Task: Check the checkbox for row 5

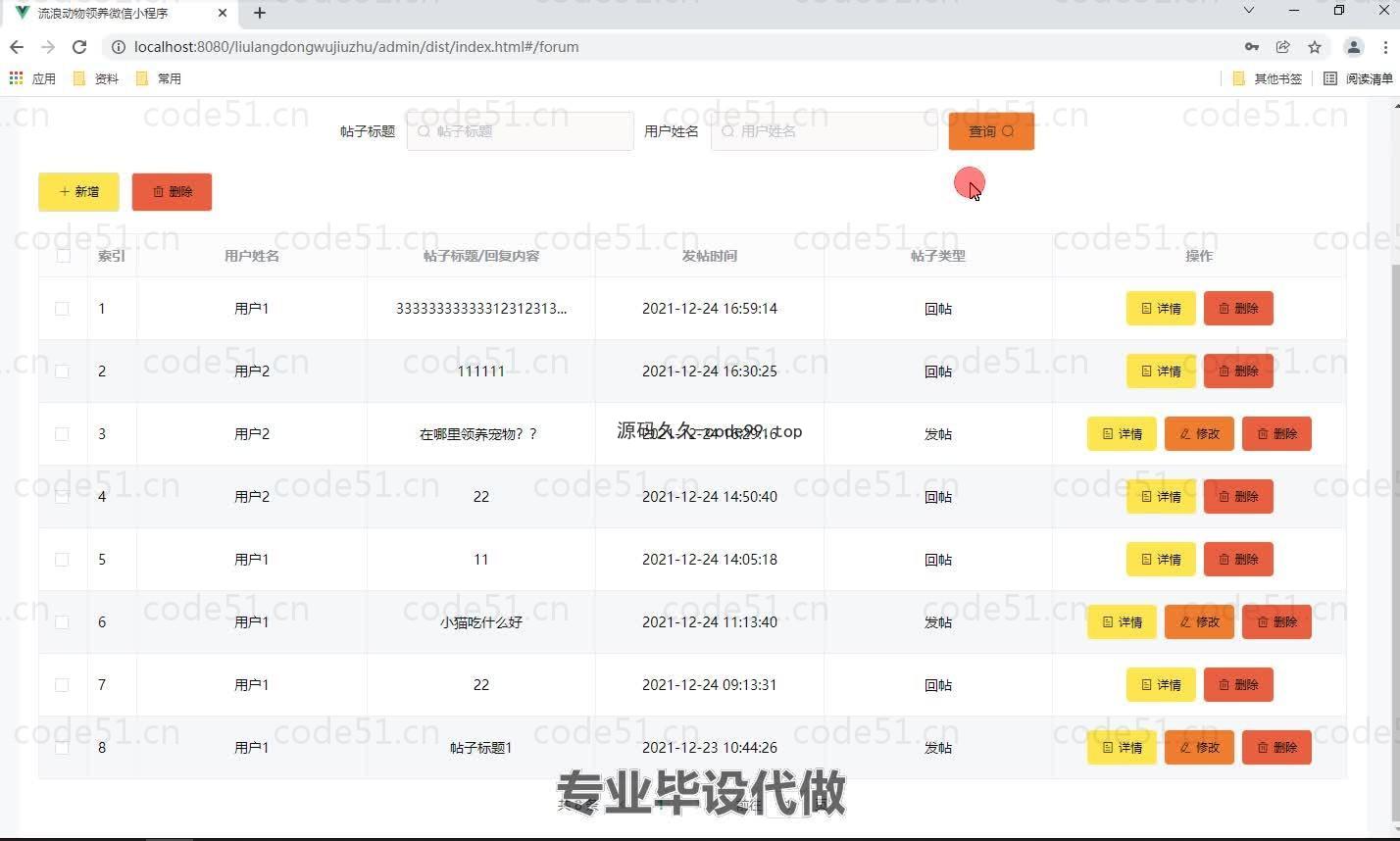Action: coord(62,560)
